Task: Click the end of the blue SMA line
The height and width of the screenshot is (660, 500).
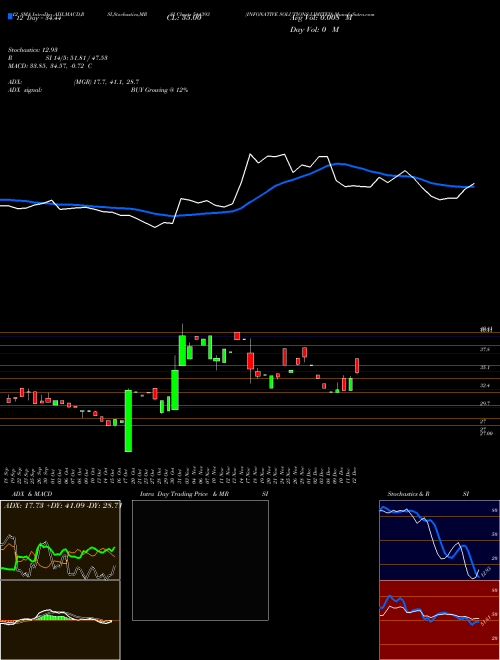Action: pyautogui.click(x=473, y=186)
